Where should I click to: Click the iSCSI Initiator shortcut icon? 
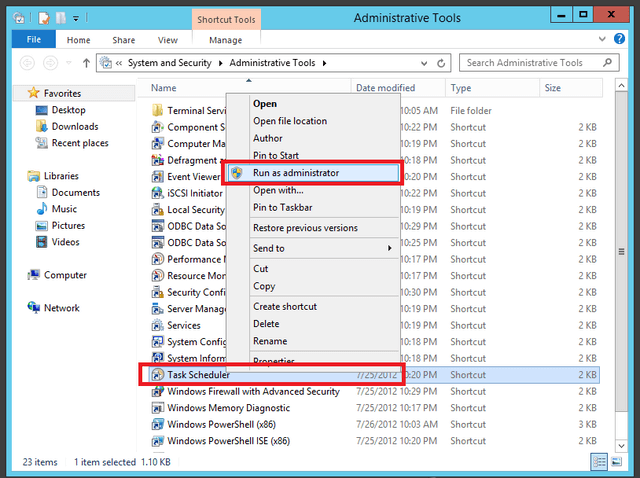158,193
